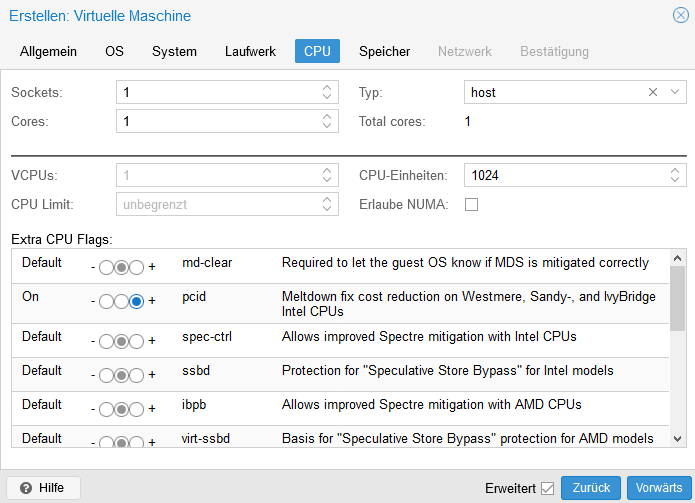Image resolution: width=695 pixels, height=503 pixels.
Task: Close the Virtuelle Maschine dialog
Action: 680,15
